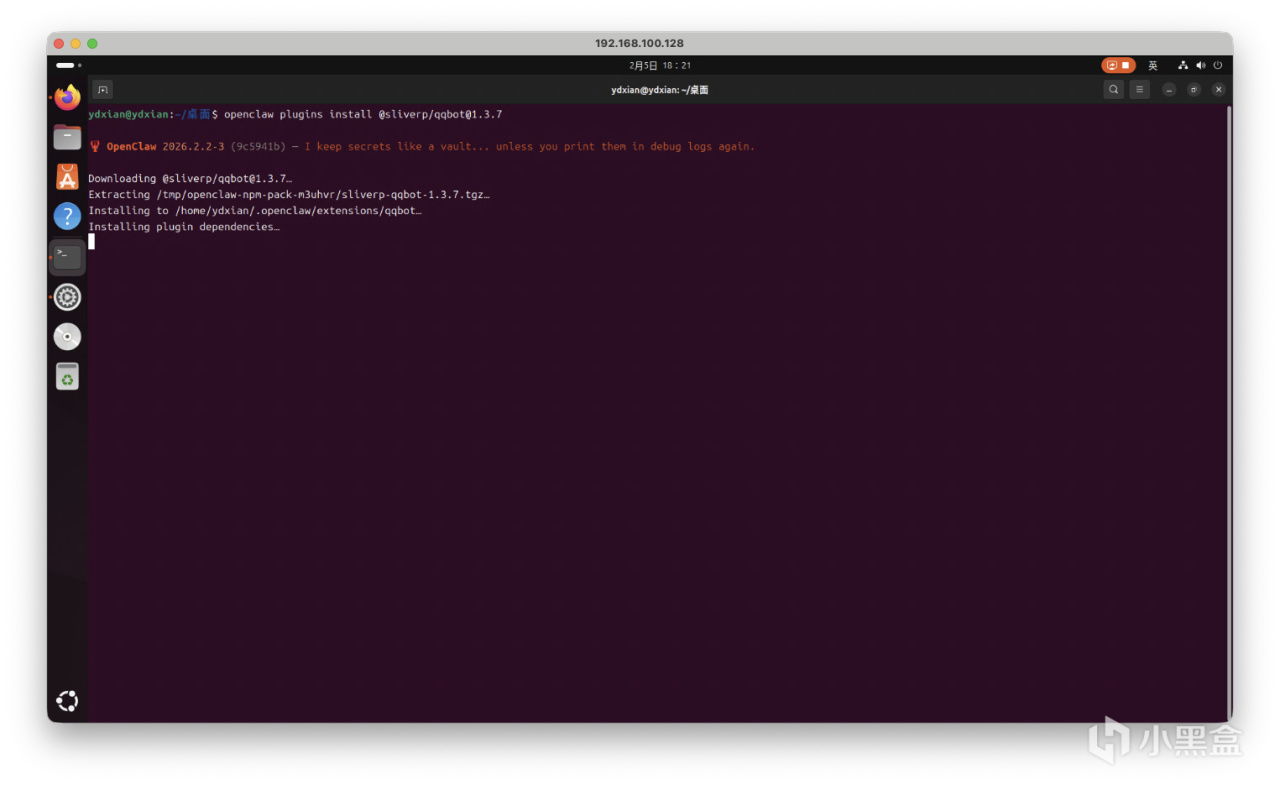Open Settings from the dock
This screenshot has height=785, width=1280.
(67, 297)
